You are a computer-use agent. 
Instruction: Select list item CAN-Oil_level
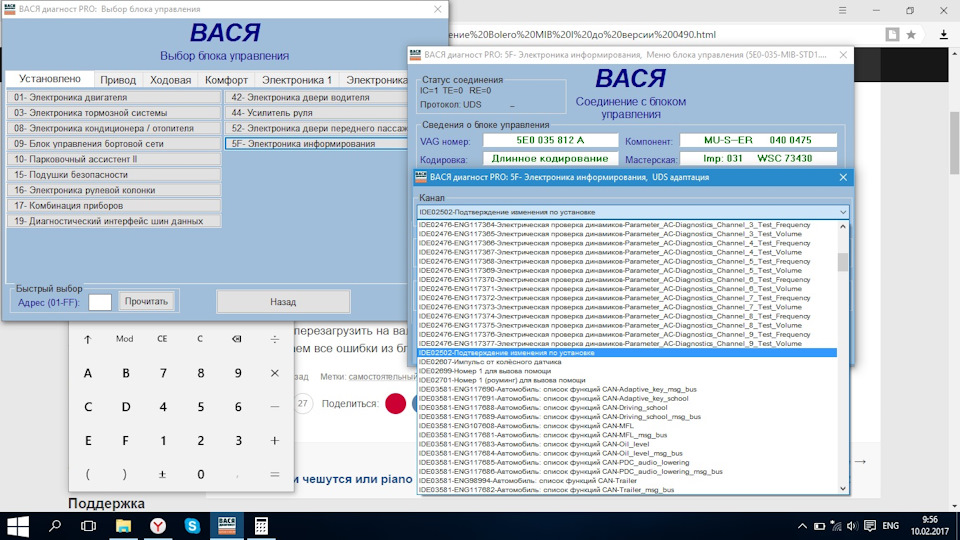(x=627, y=444)
